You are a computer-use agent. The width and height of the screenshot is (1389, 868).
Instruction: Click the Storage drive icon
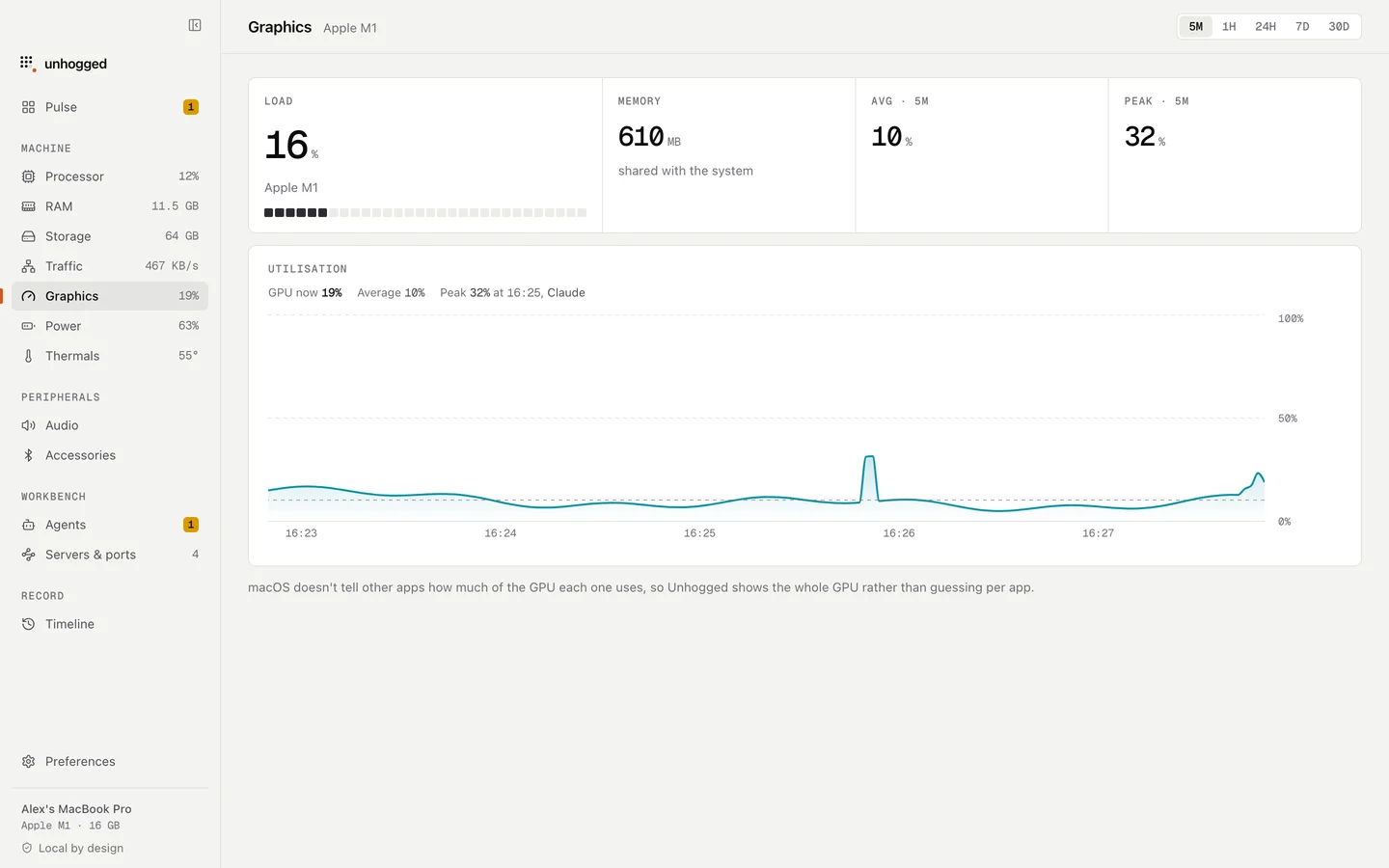(x=28, y=236)
